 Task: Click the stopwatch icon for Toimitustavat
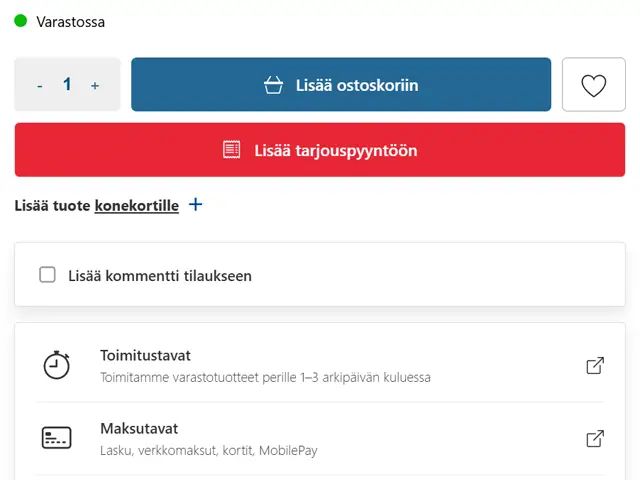pyautogui.click(x=56, y=364)
